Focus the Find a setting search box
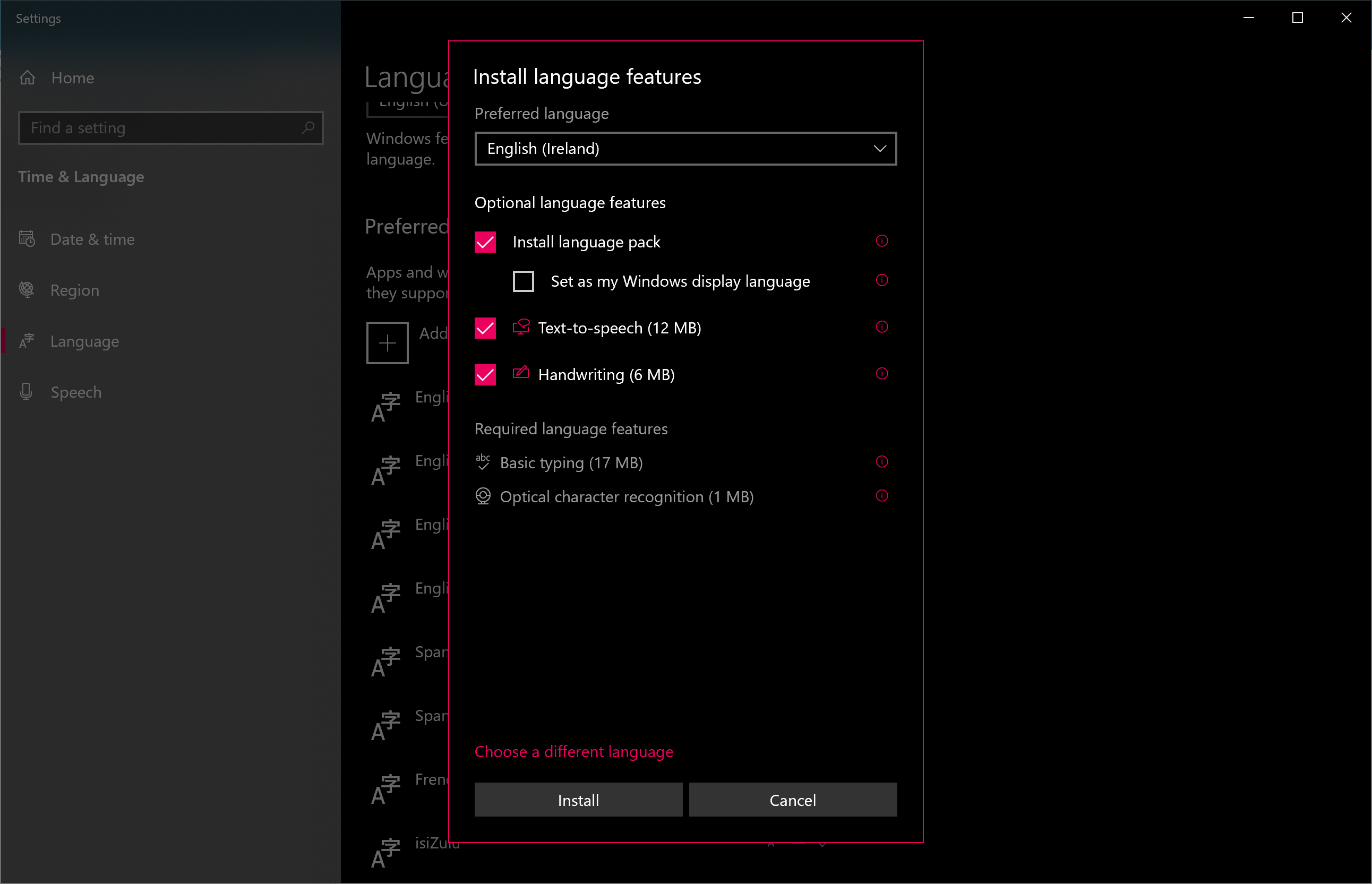This screenshot has width=1372, height=884. coord(170,127)
